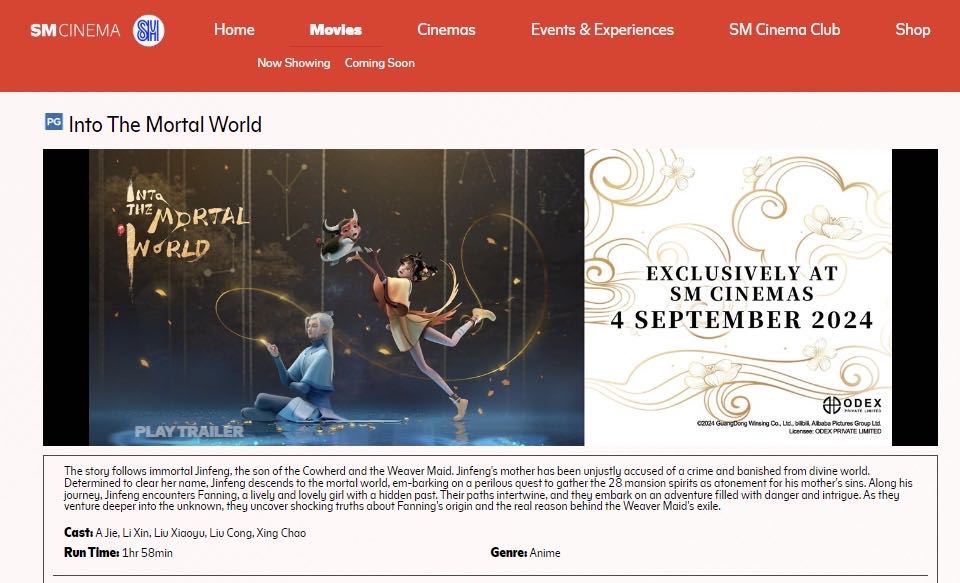This screenshot has height=583, width=960.
Task: Play the trailer via PLAY TRAILER label
Action: (189, 431)
